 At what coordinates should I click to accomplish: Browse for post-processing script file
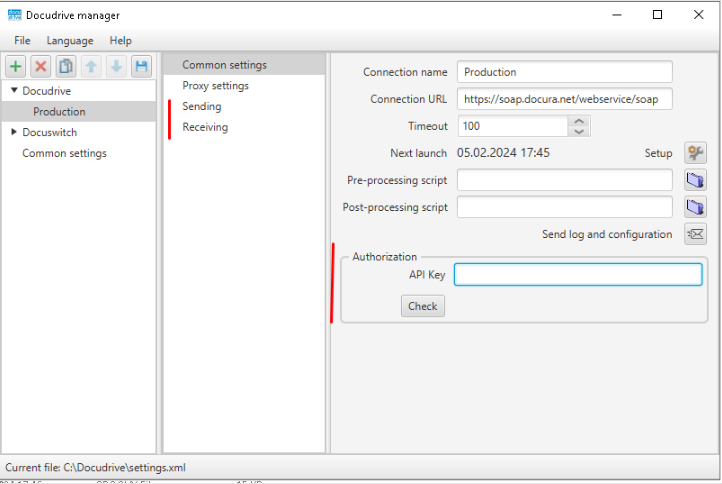click(x=695, y=207)
